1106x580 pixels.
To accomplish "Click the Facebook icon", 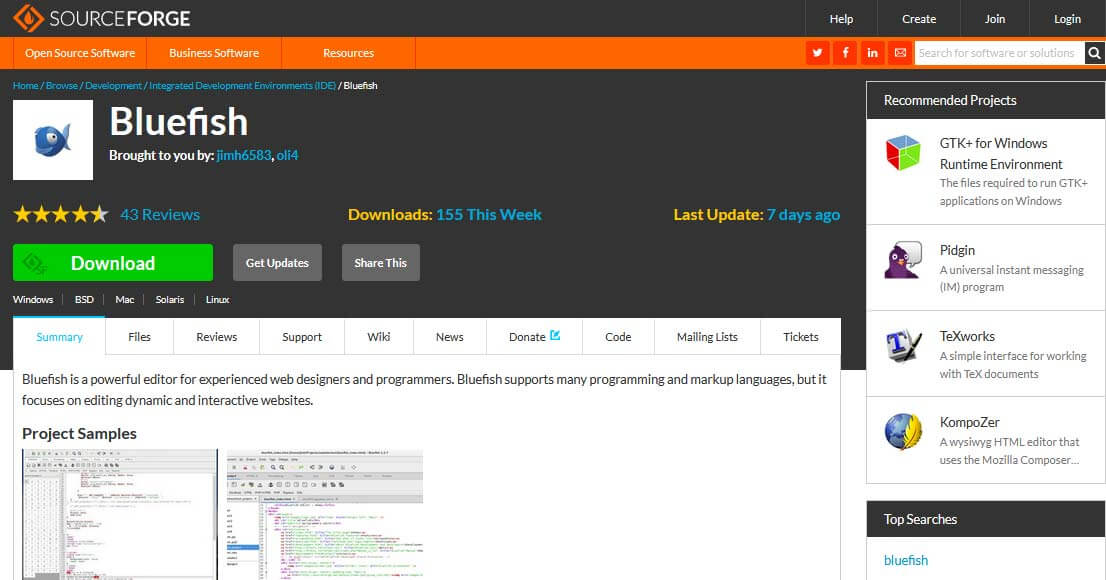I will click(845, 52).
